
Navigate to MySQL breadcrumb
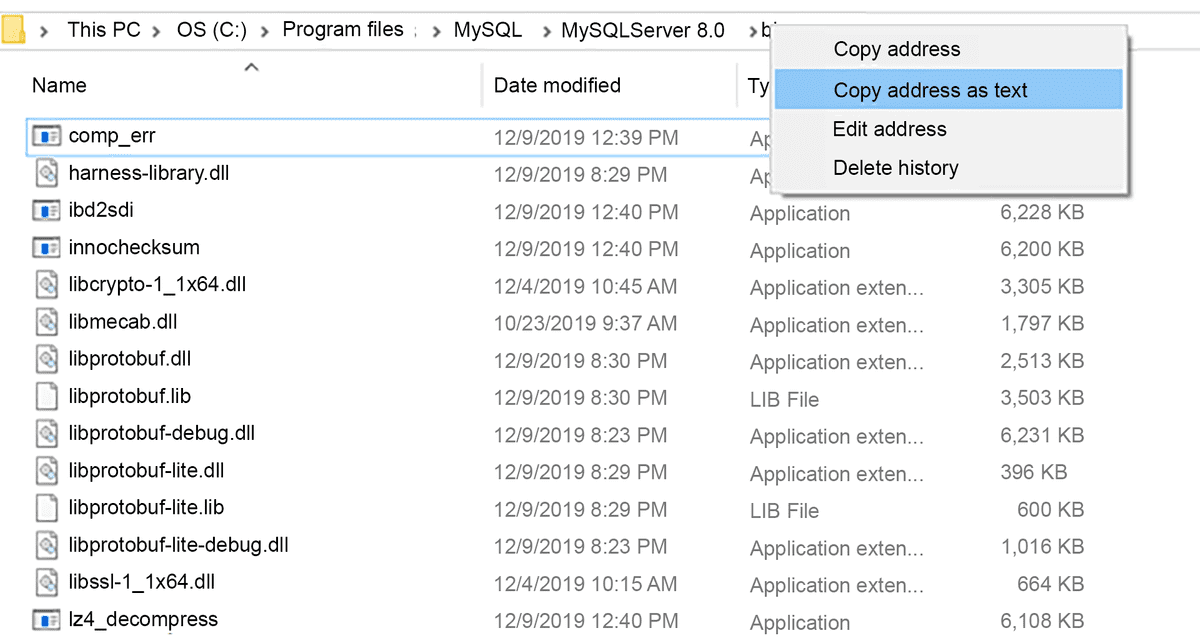click(488, 30)
